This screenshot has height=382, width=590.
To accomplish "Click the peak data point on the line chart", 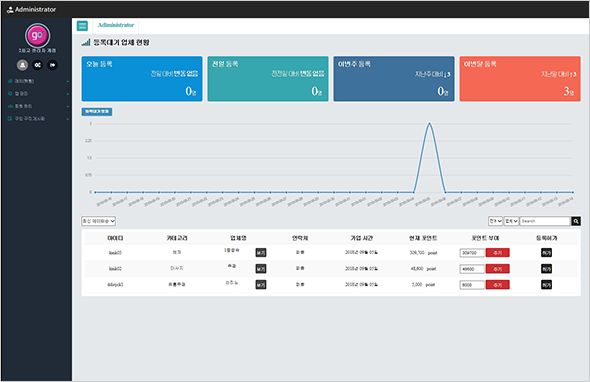I will coord(429,123).
